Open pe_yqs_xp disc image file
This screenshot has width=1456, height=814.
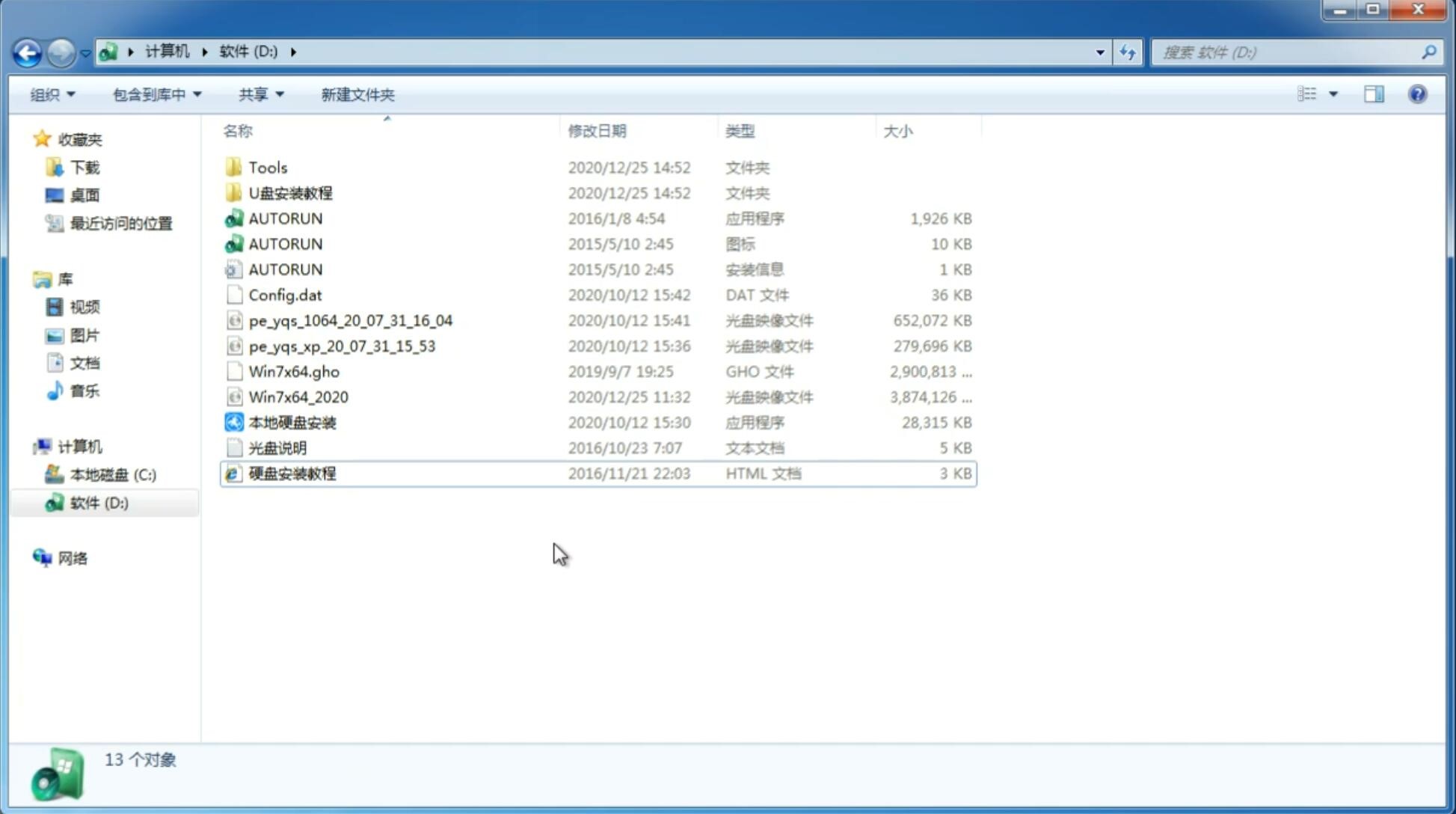click(x=343, y=345)
